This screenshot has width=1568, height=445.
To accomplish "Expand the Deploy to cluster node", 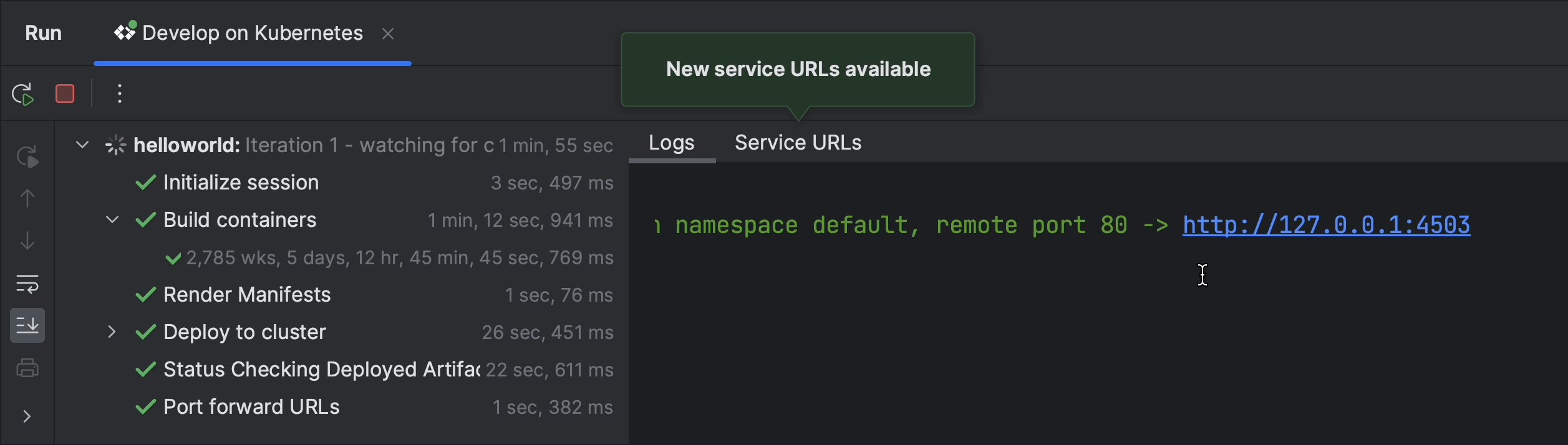I will pos(112,332).
